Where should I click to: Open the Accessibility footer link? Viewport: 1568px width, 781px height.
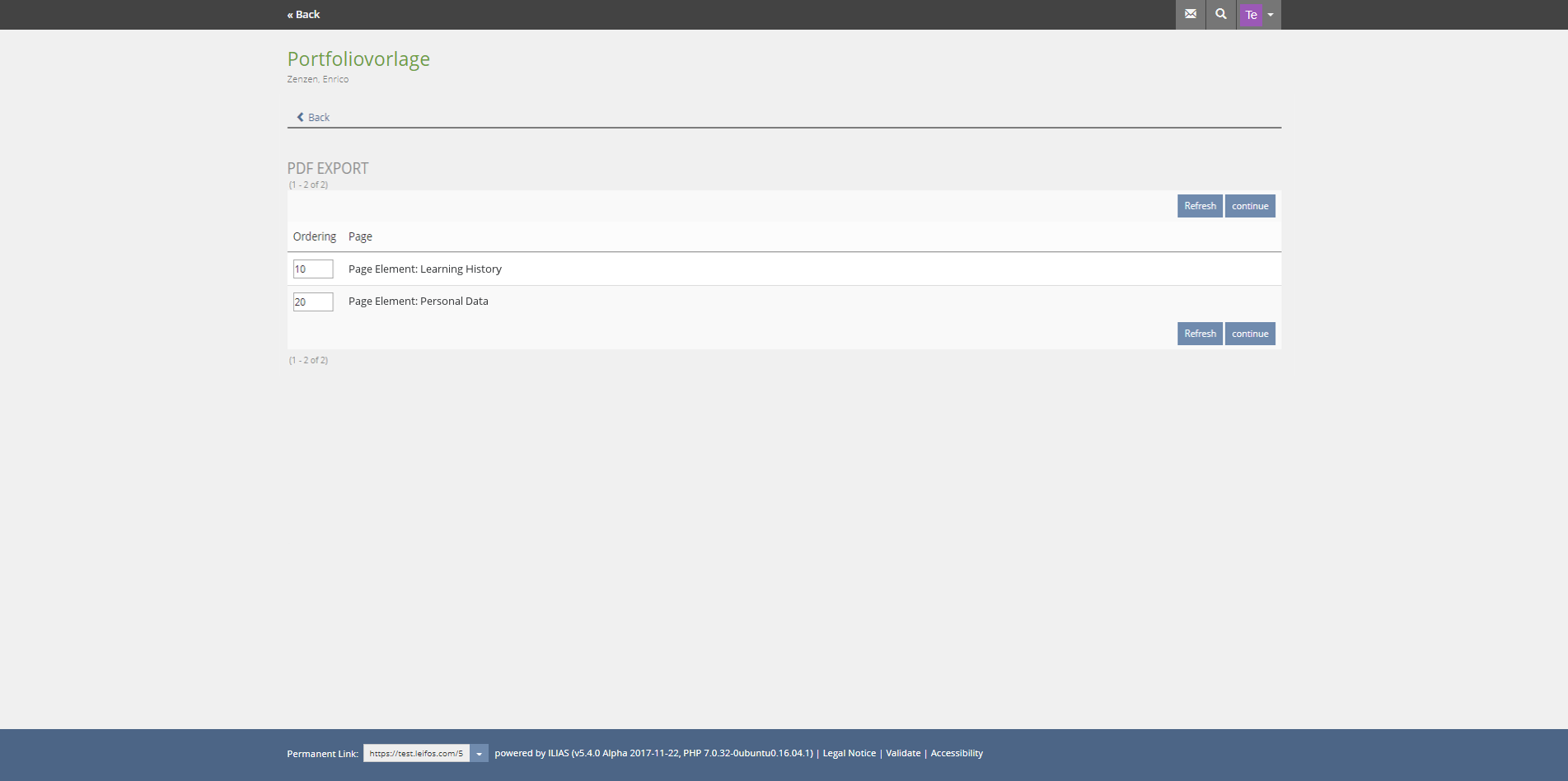click(x=956, y=753)
